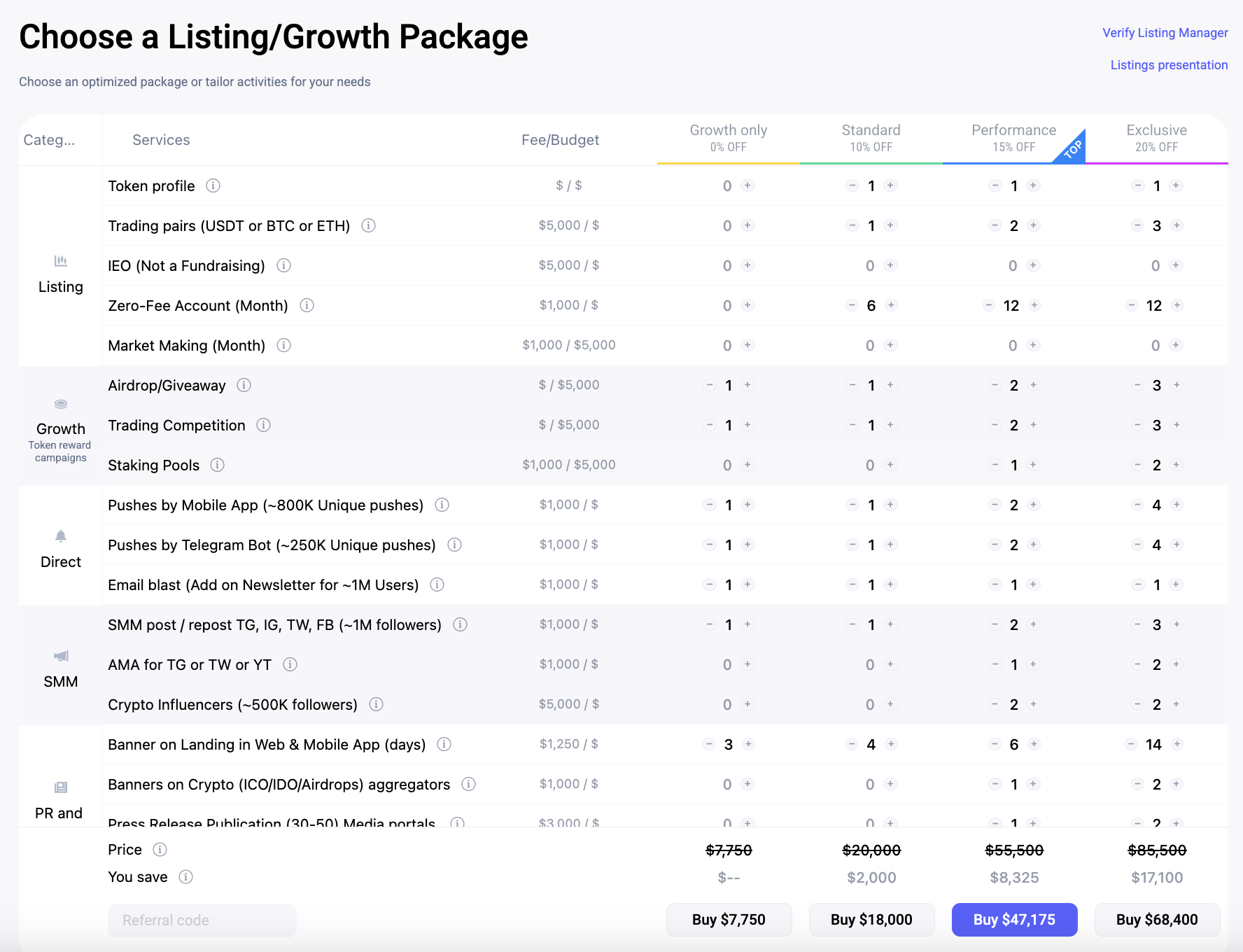Increase Pushes by Telegram Bot in Standard
This screenshot has height=952, width=1243.
point(890,545)
